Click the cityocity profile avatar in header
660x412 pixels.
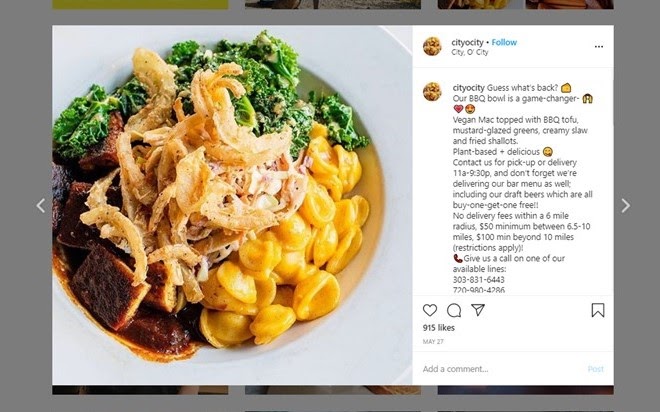tap(432, 46)
